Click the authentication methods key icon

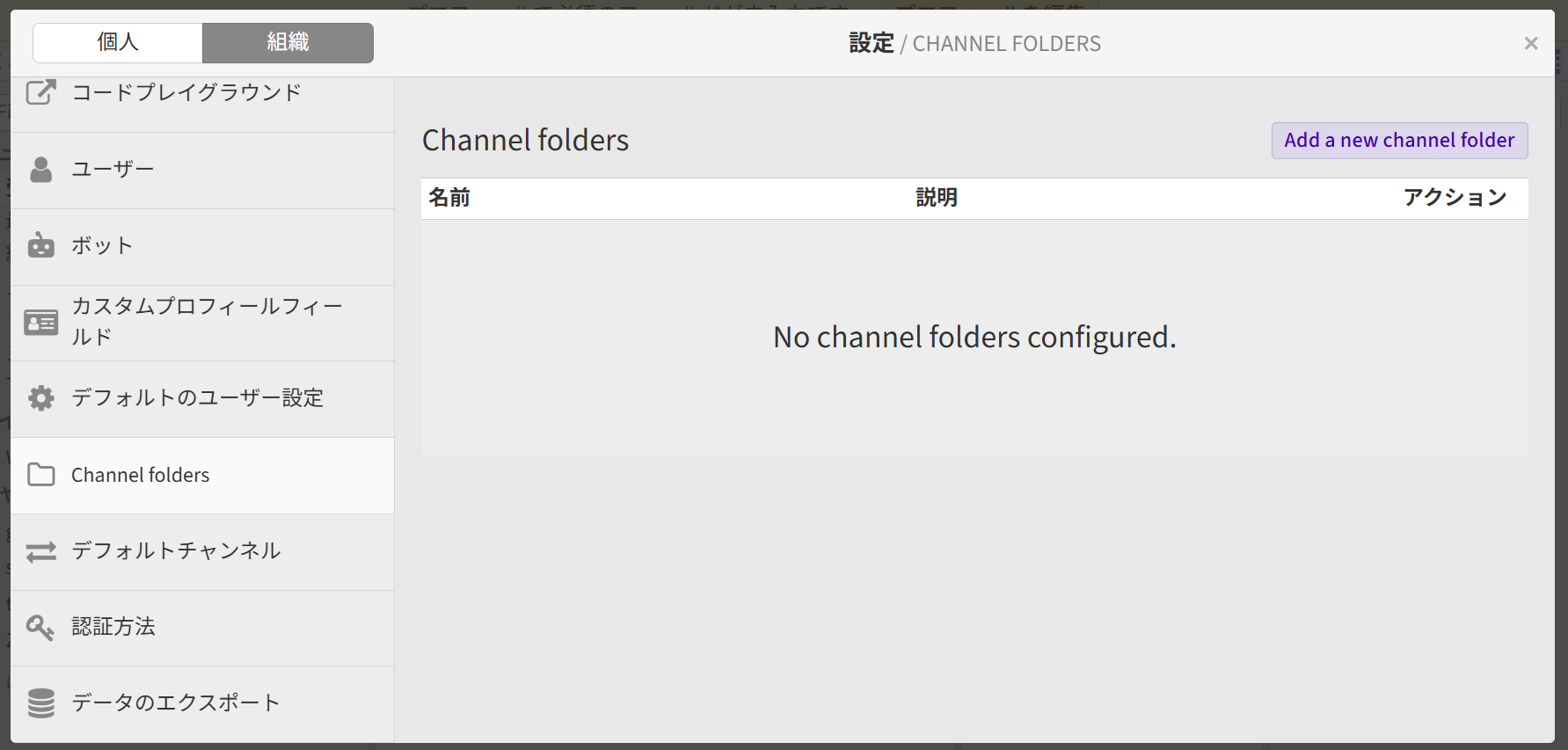pos(40,627)
